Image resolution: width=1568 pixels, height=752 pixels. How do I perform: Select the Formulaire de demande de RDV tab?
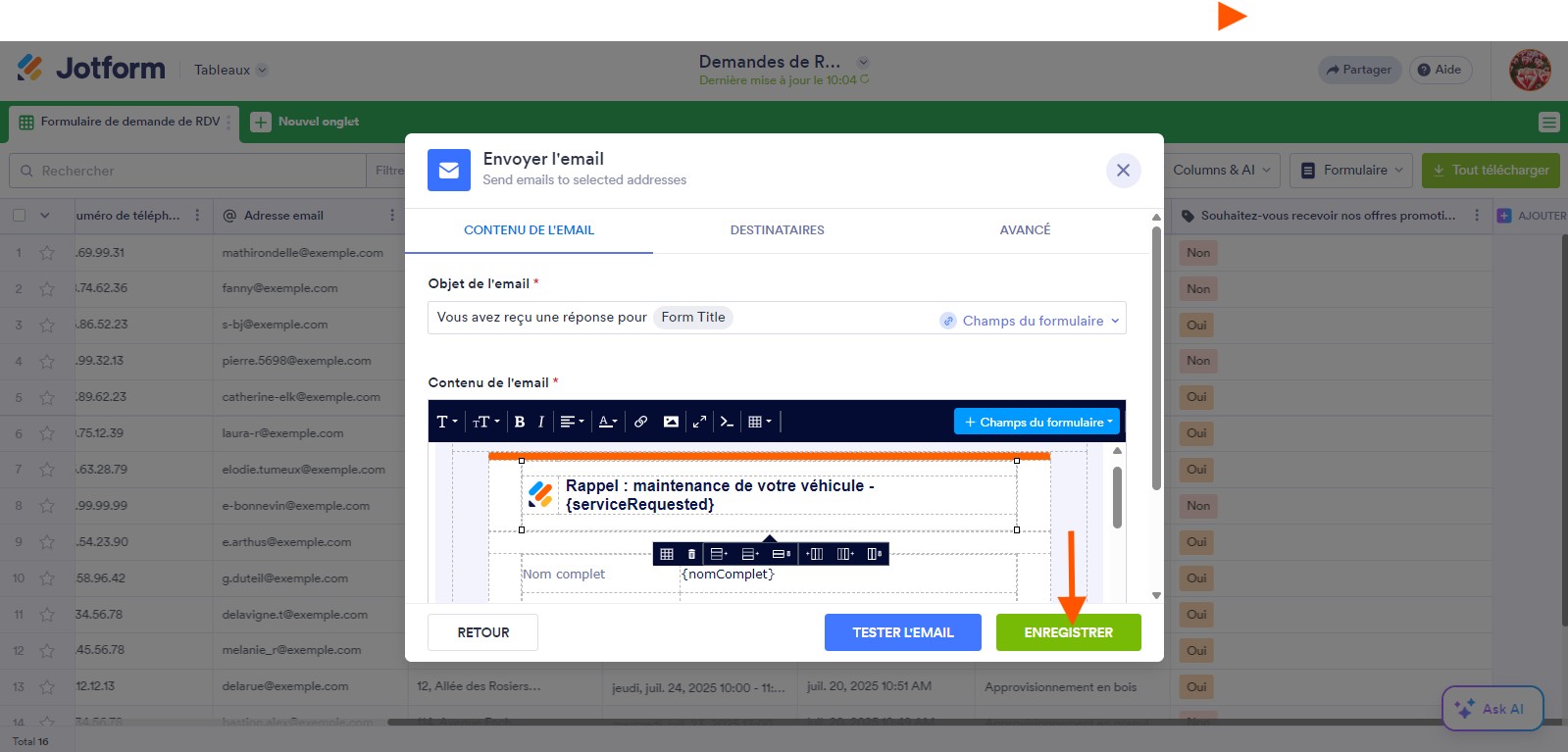pyautogui.click(x=123, y=122)
